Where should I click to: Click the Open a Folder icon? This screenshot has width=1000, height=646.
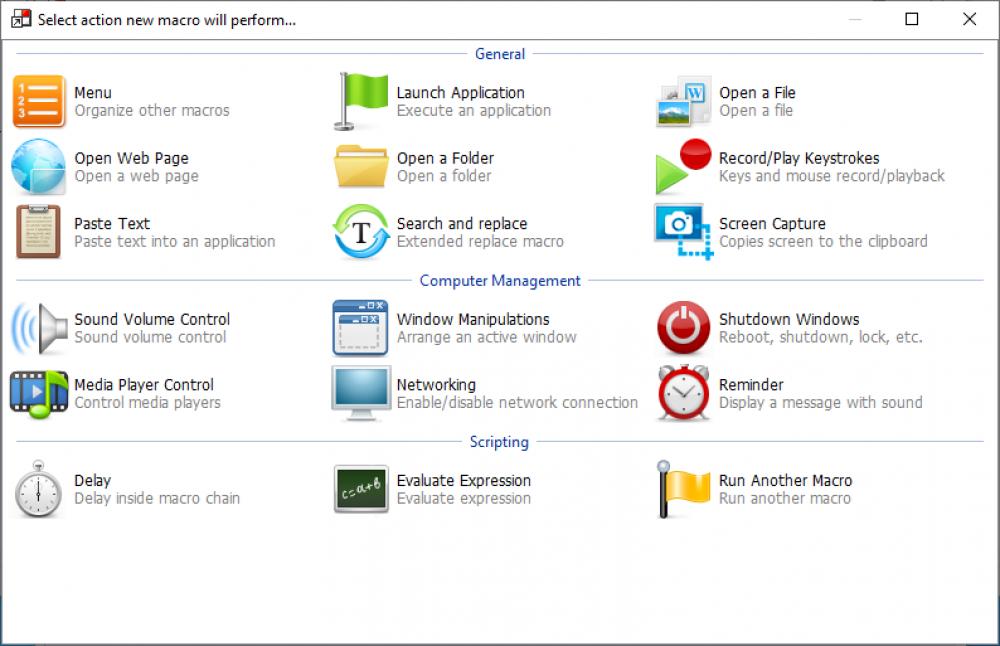pos(360,166)
